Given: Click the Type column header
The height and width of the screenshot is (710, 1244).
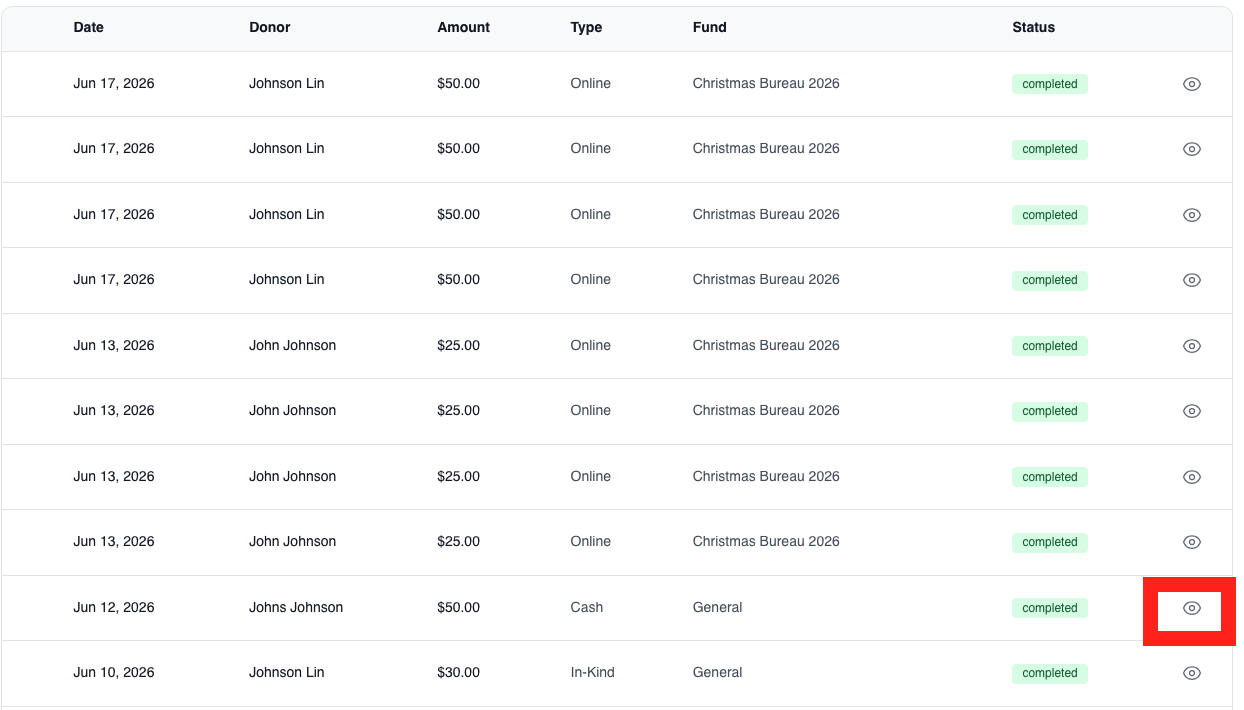Looking at the screenshot, I should click(x=586, y=27).
